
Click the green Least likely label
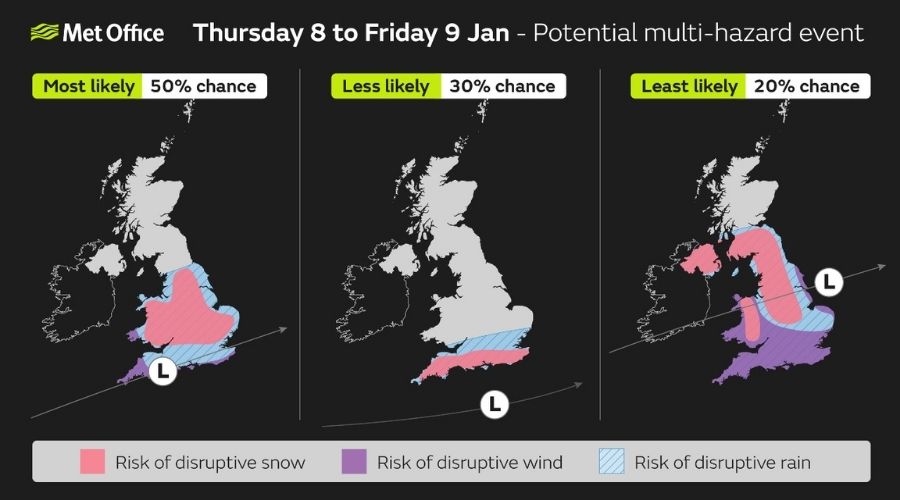click(x=684, y=86)
